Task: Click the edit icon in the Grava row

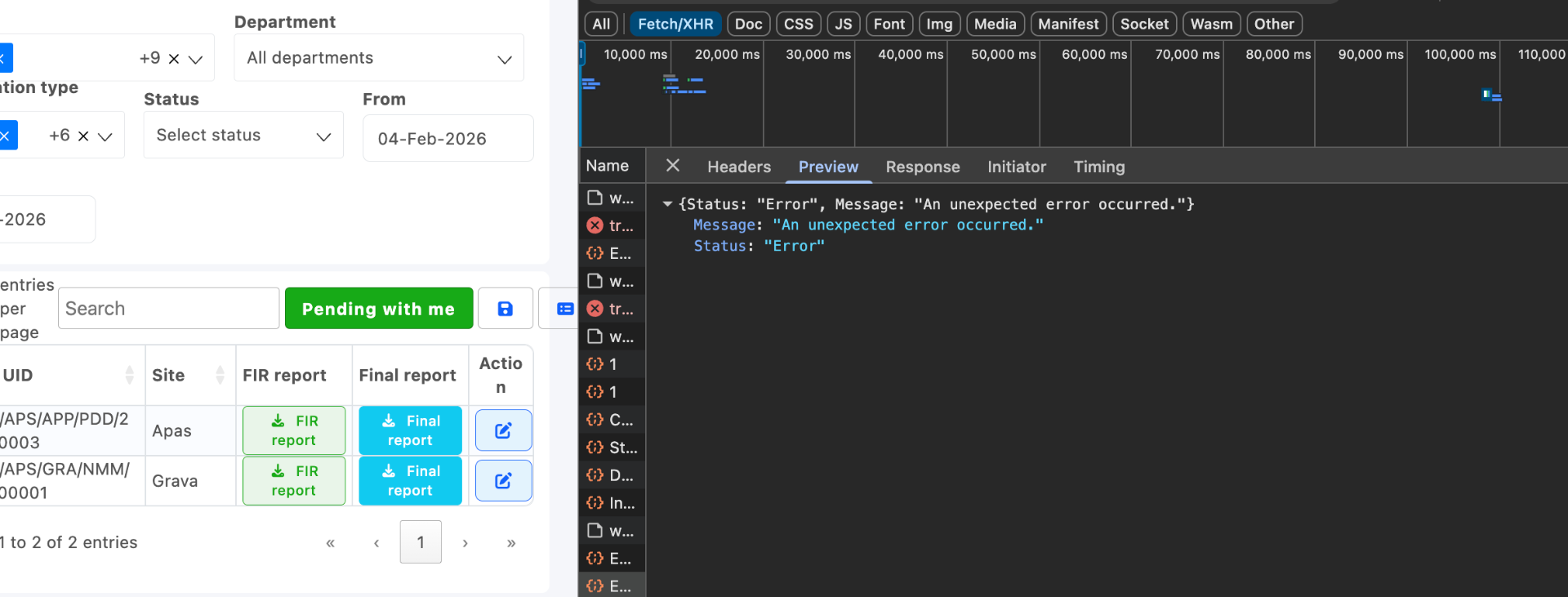Action: [503, 481]
